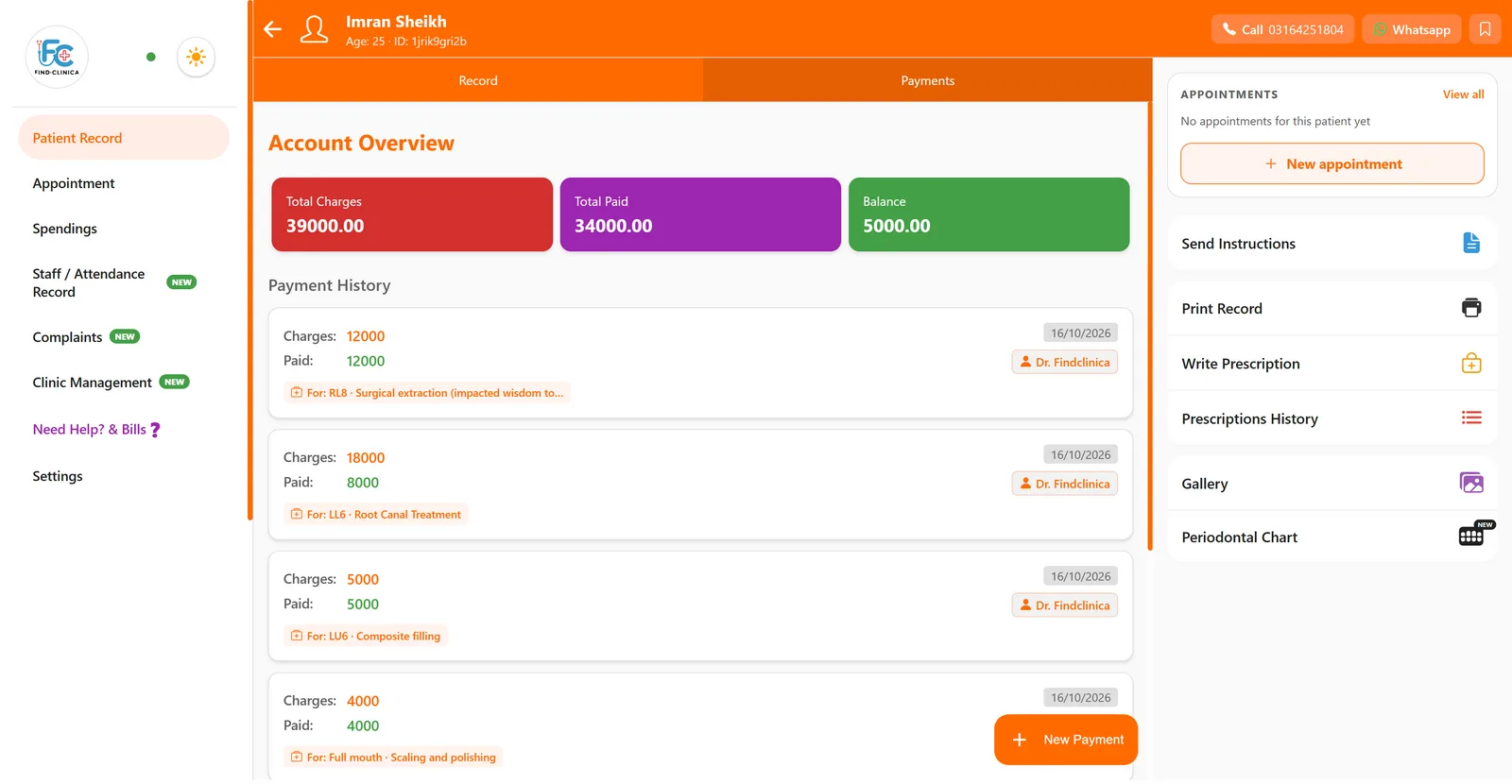Viewport: 1512px width, 784px height.
Task: Click the main content scrollbar
Action: 1150,326
